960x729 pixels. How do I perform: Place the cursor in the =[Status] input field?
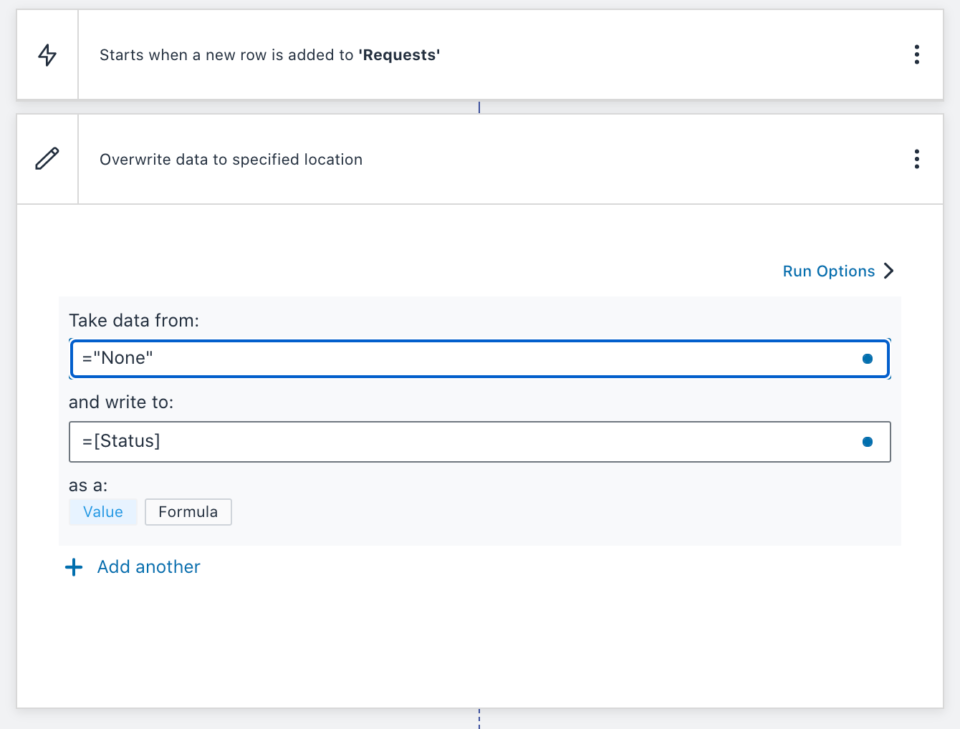pos(400,441)
